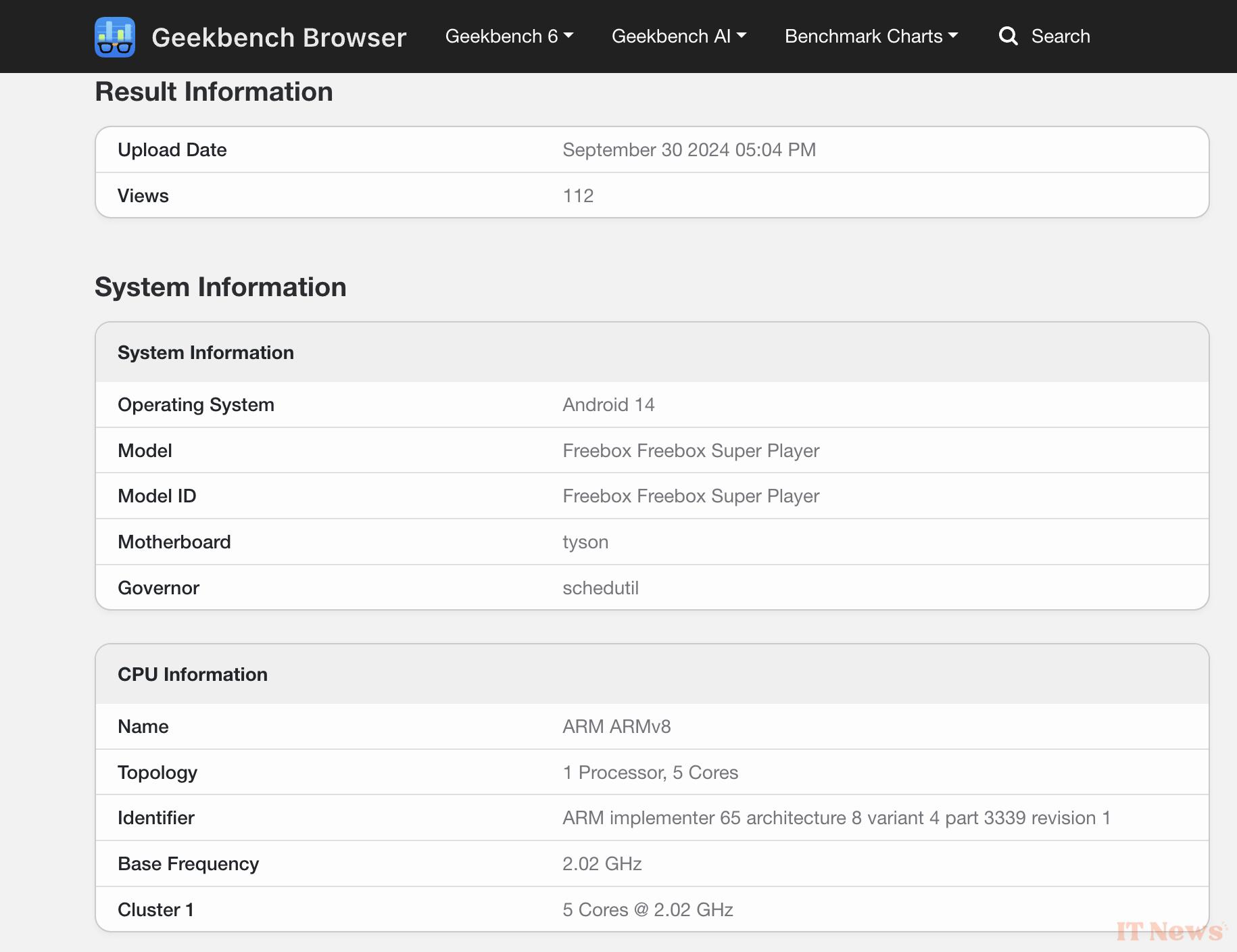
Task: Click the motherboard value tyson
Action: 585,542
